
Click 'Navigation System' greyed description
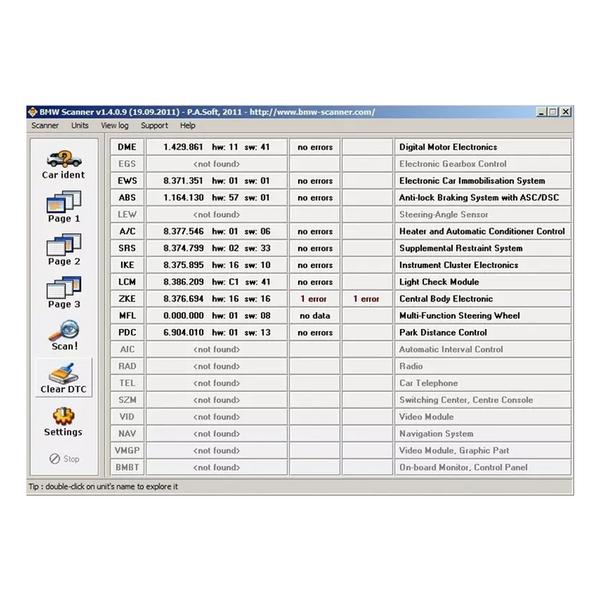point(483,433)
